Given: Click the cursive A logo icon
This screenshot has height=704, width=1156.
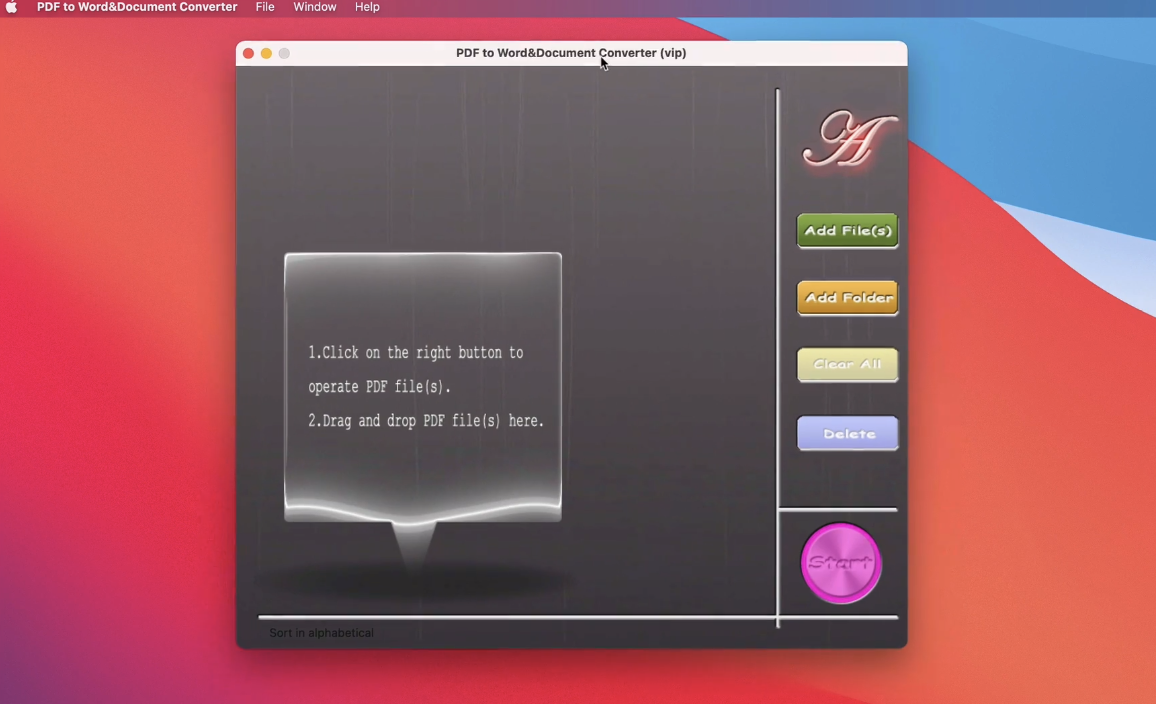Looking at the screenshot, I should pos(849,140).
